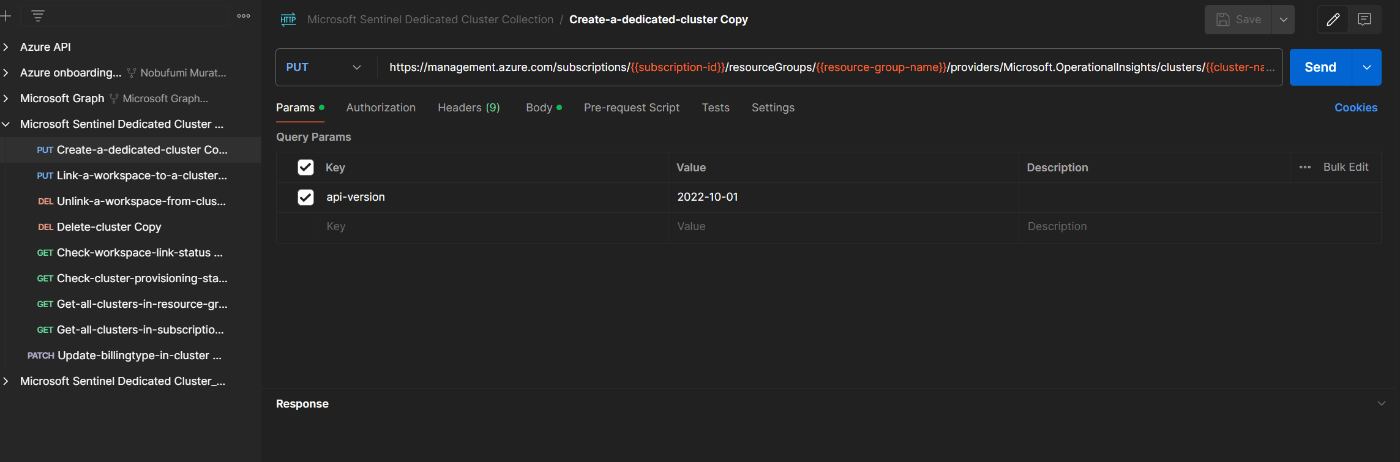This screenshot has height=462, width=1400.
Task: Uncheck the api-version parameter checkbox
Action: click(306, 197)
